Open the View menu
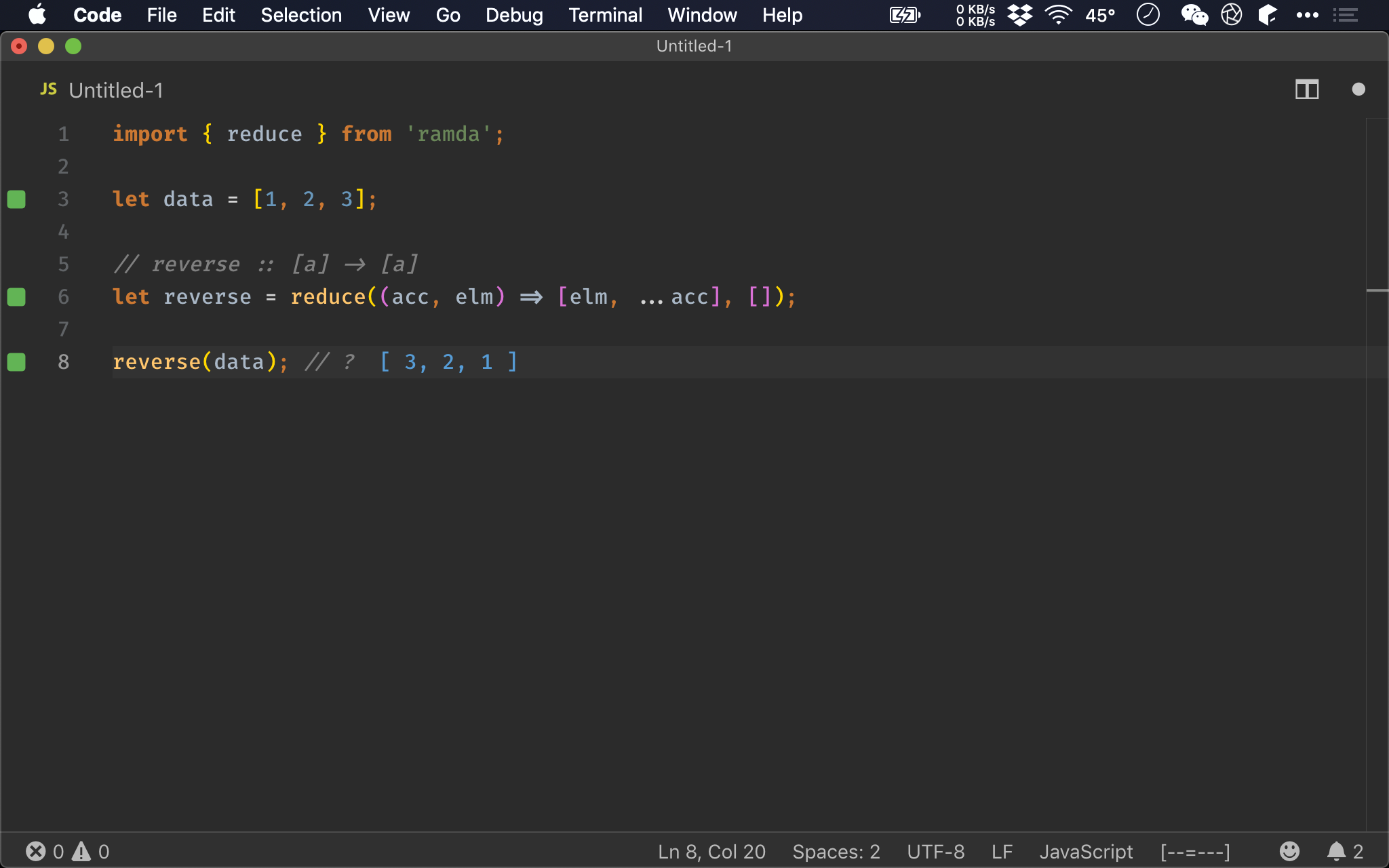 click(389, 15)
